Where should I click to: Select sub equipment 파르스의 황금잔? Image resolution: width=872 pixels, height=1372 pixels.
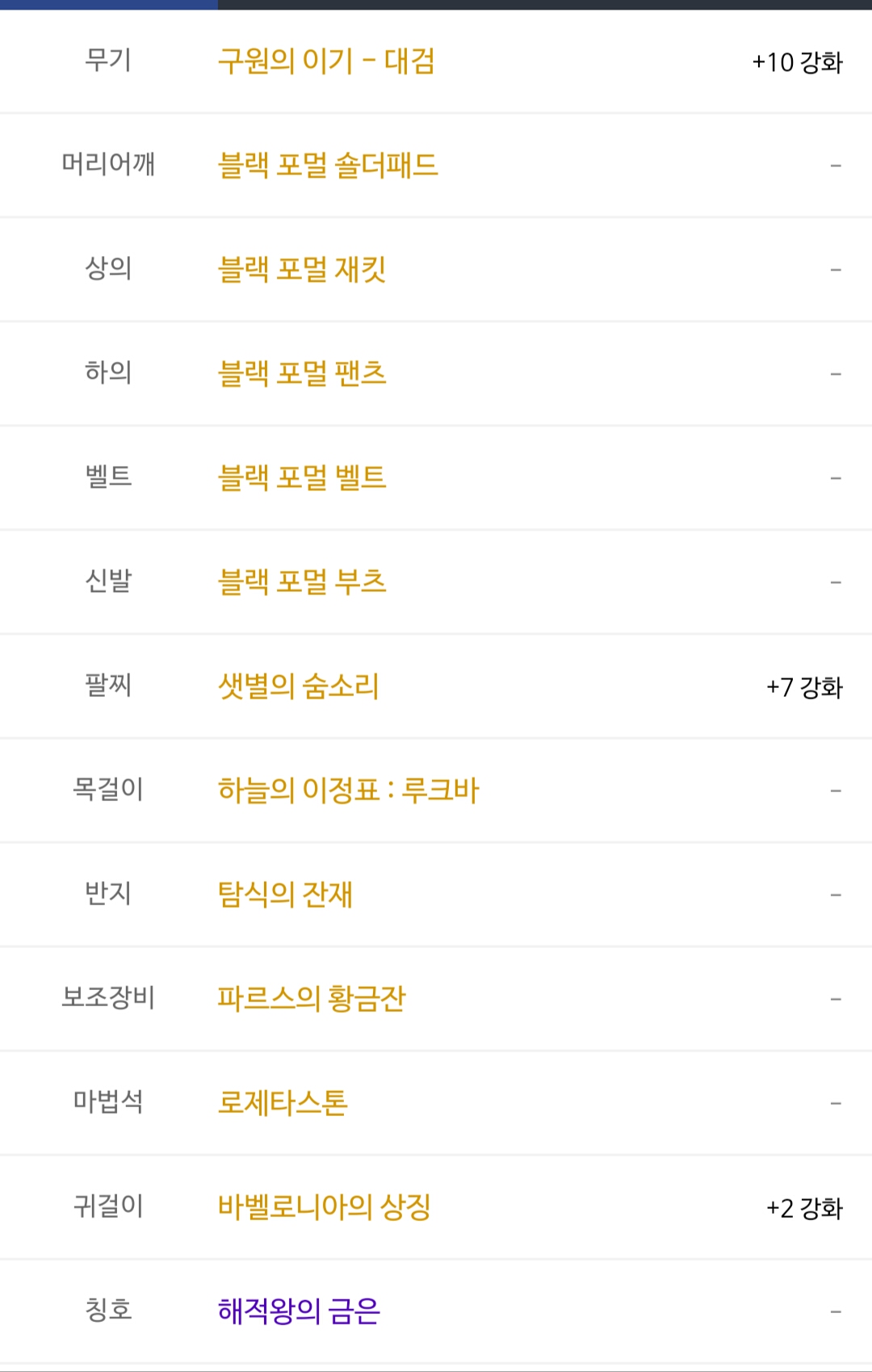point(312,999)
